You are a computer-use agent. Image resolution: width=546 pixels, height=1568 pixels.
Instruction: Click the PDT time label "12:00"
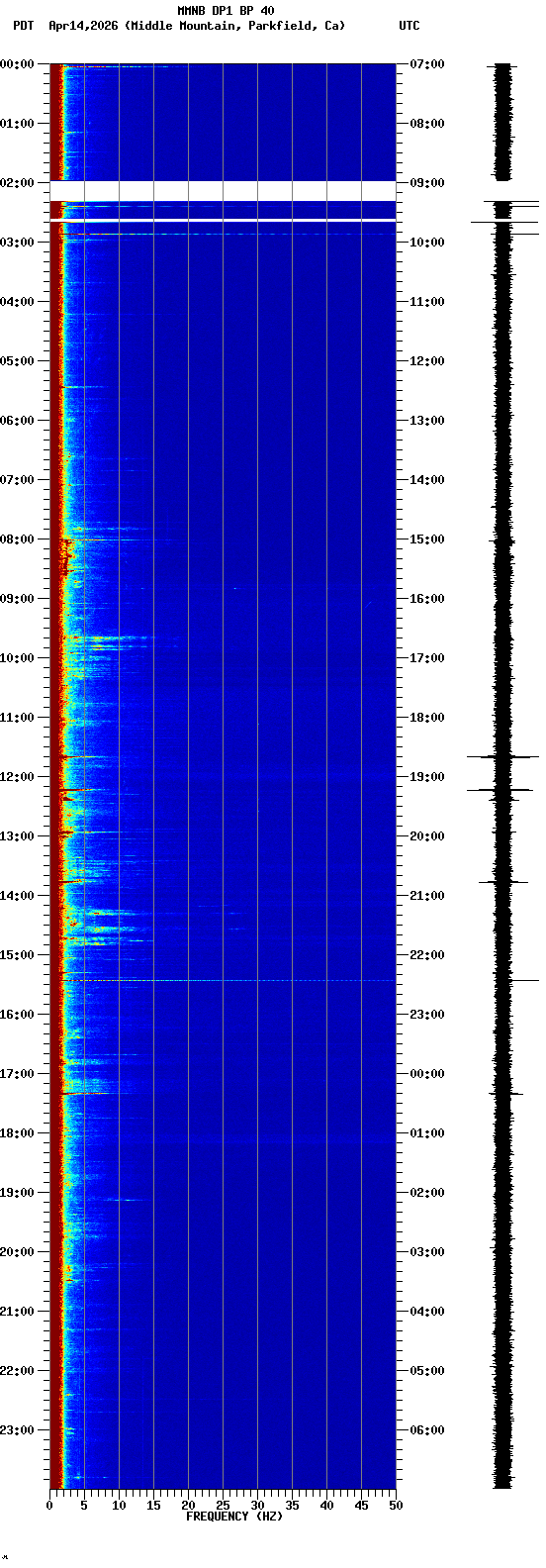tap(18, 777)
